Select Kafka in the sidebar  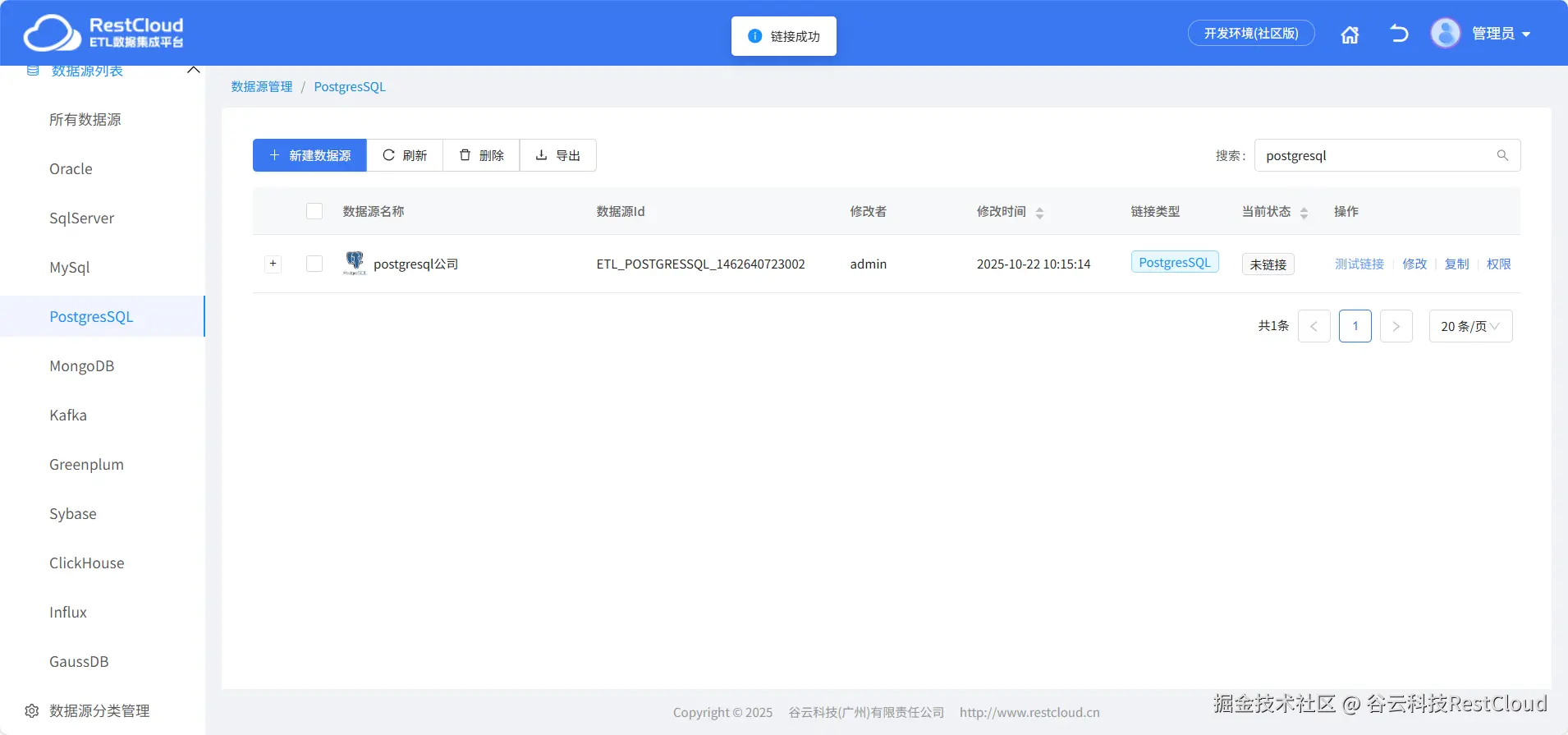pos(68,415)
